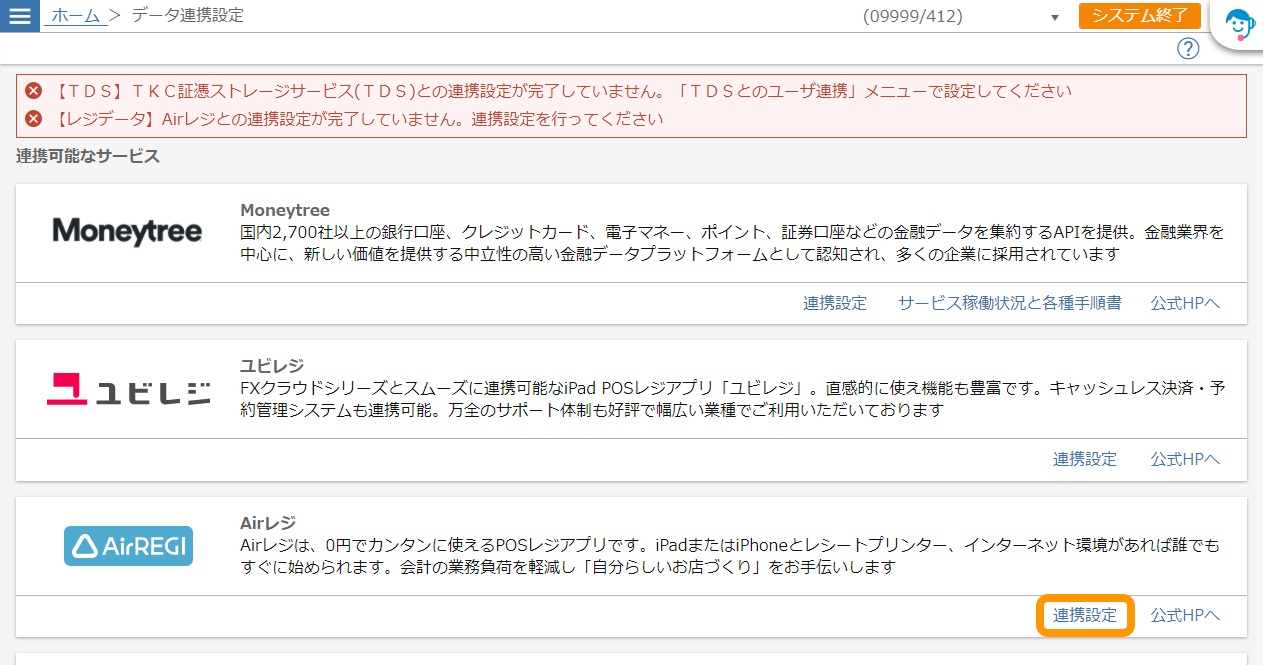Click the (09999/412) company code text
The height and width of the screenshot is (665, 1264).
(911, 17)
